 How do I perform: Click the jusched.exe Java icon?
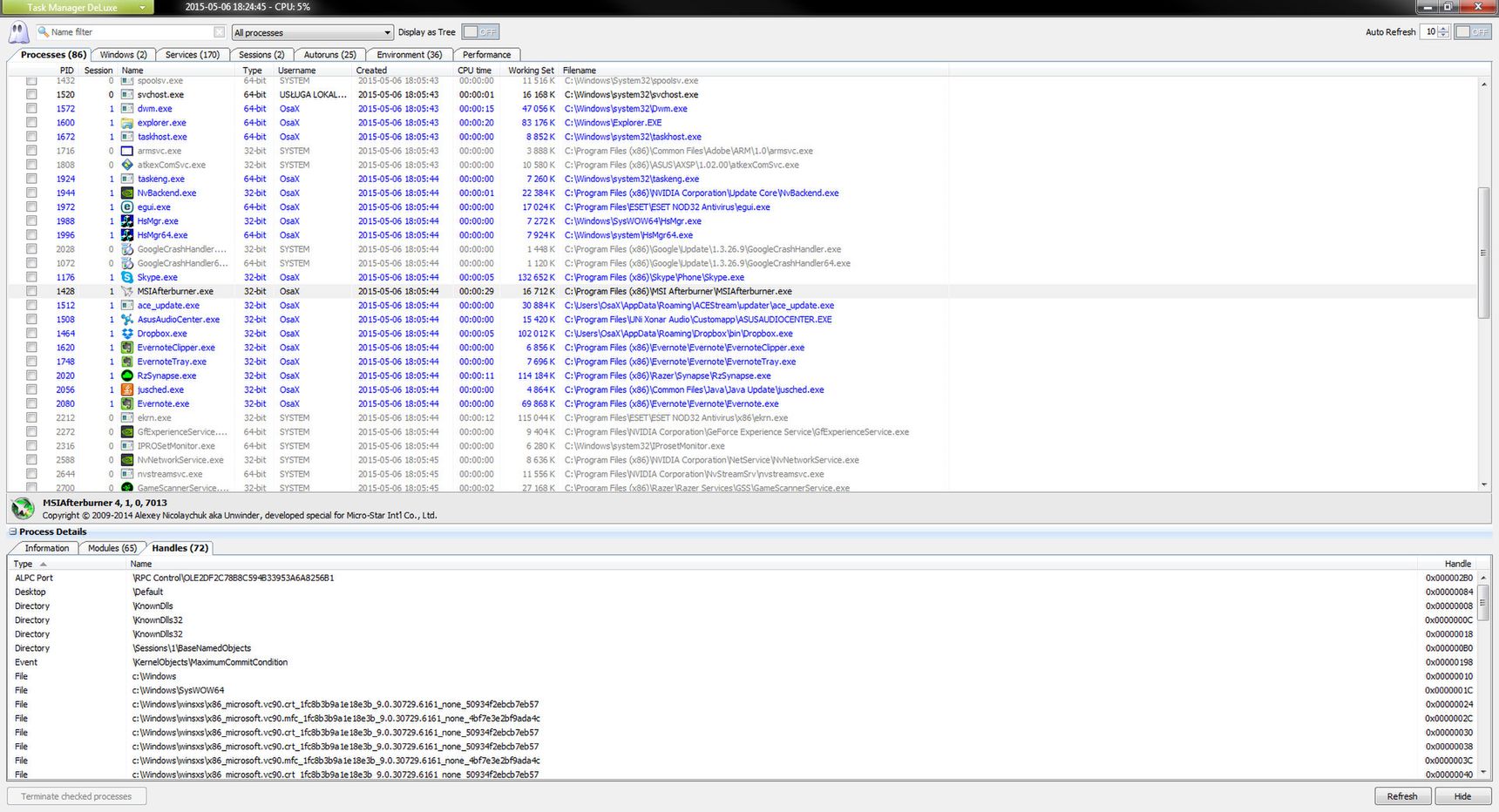[127, 389]
